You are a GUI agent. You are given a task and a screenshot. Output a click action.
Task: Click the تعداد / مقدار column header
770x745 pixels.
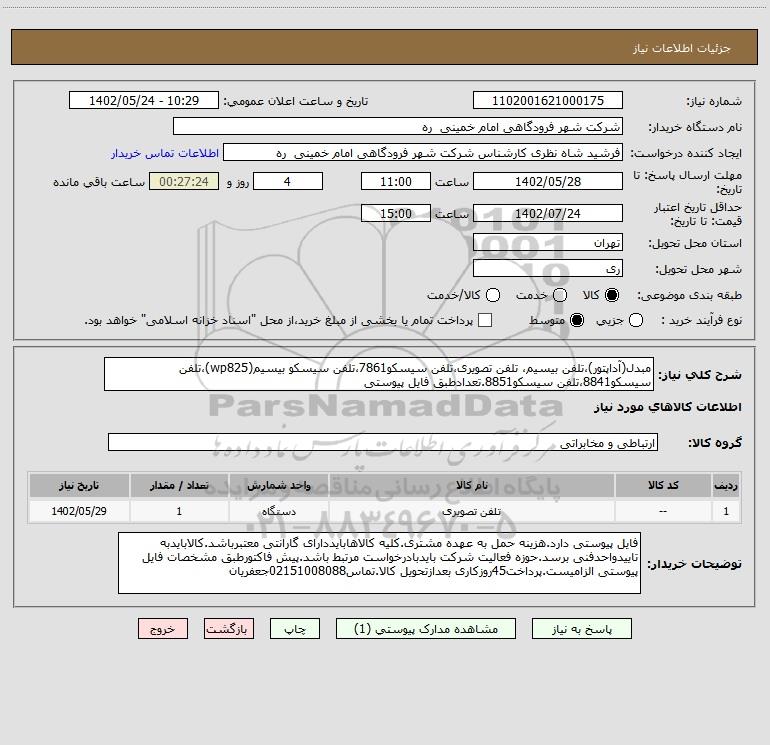pyautogui.click(x=179, y=485)
